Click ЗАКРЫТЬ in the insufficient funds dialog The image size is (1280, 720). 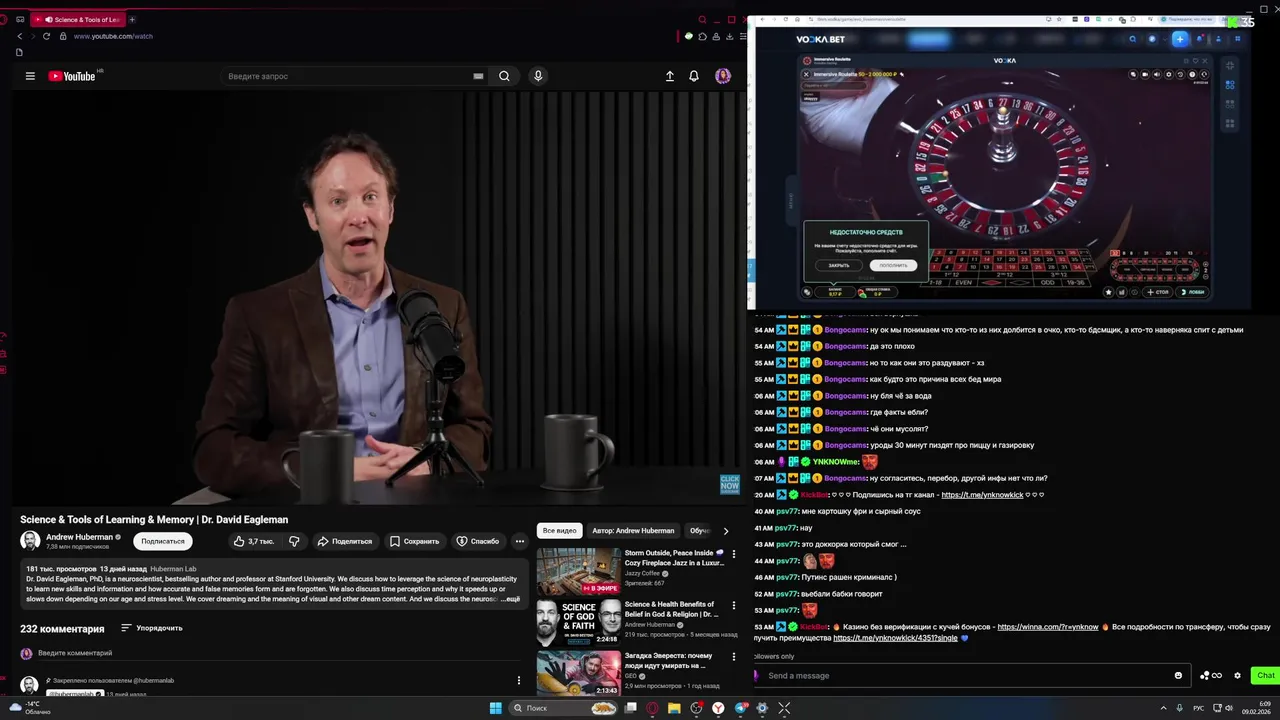coord(839,265)
